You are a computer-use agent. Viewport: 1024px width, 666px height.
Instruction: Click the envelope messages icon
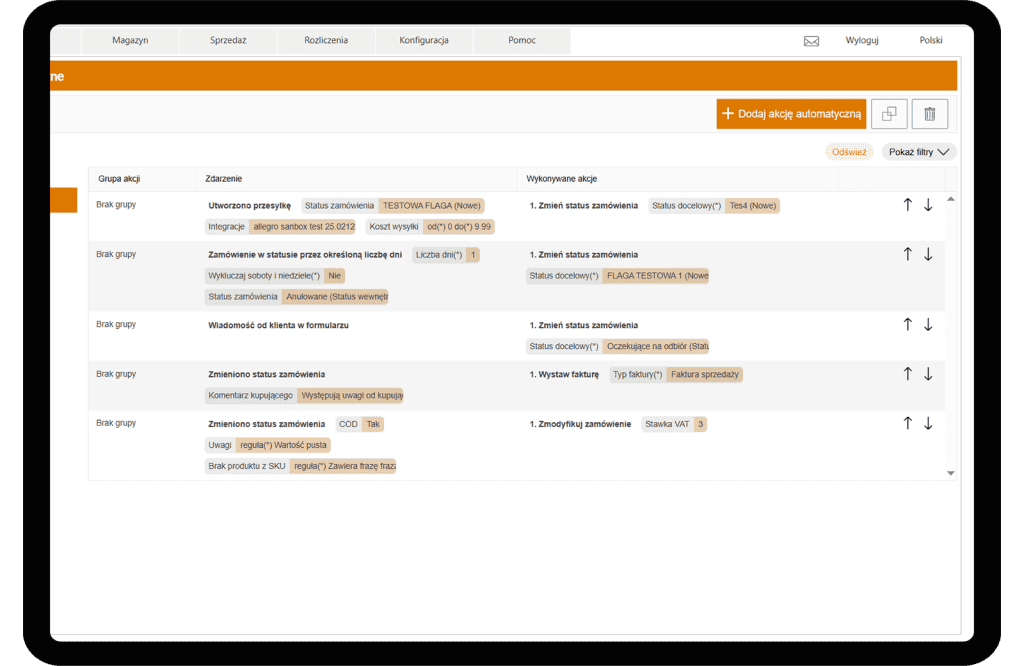[811, 41]
